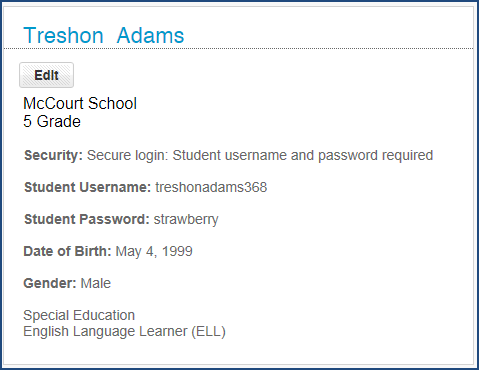Click the Student Password label
Image resolution: width=479 pixels, height=370 pixels.
[x=87, y=219]
